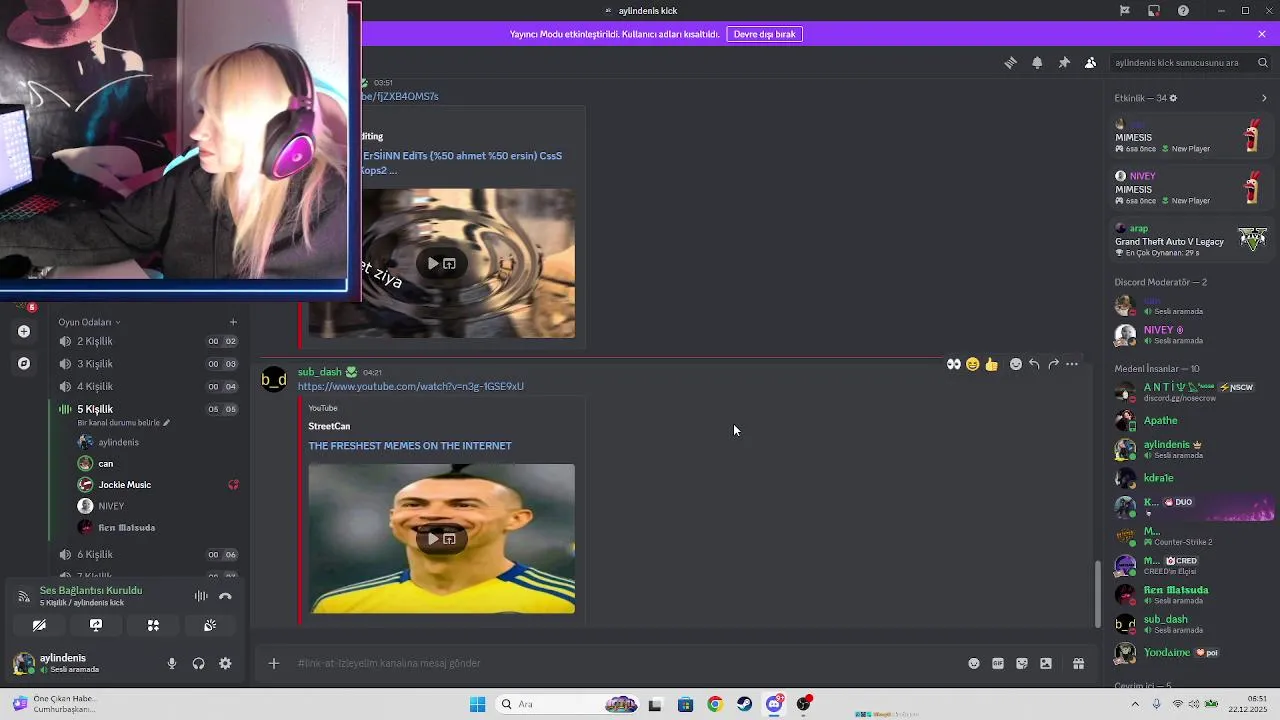Open Windows Start menu
This screenshot has height=720, width=1280.
pos(477,704)
